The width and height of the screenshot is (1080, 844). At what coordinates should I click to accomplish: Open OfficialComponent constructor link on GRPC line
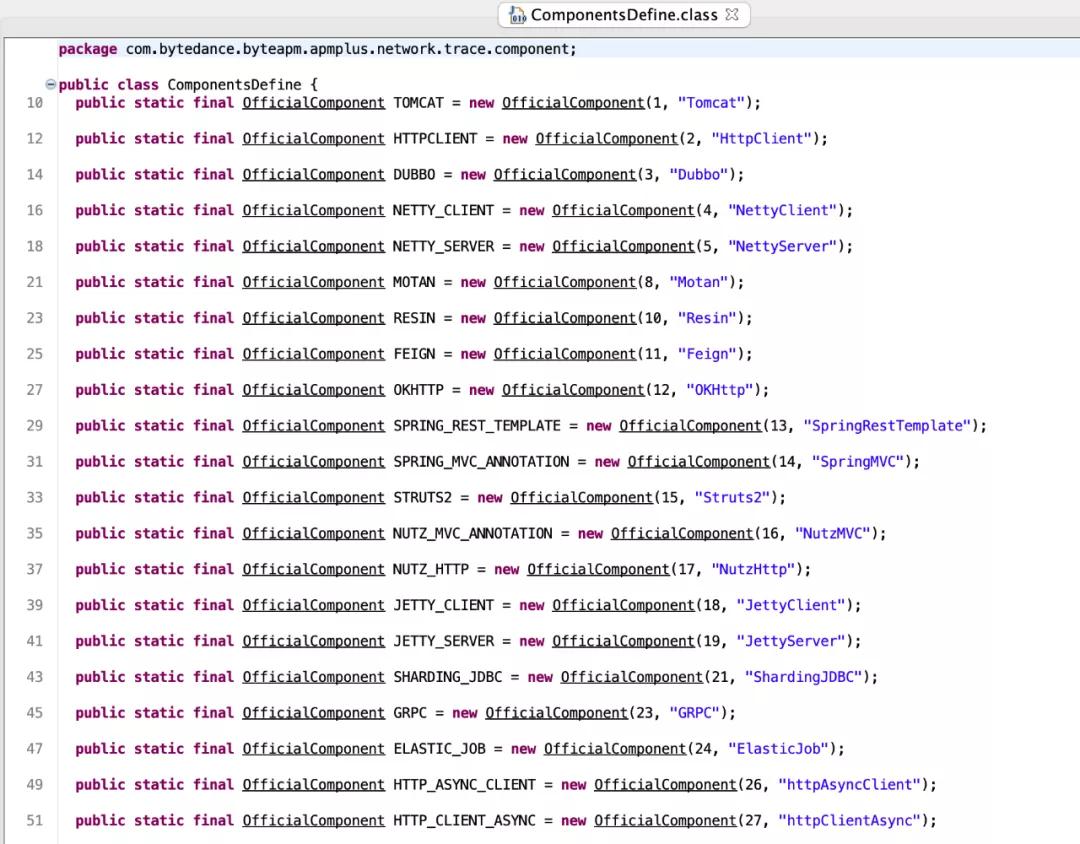tap(556, 713)
